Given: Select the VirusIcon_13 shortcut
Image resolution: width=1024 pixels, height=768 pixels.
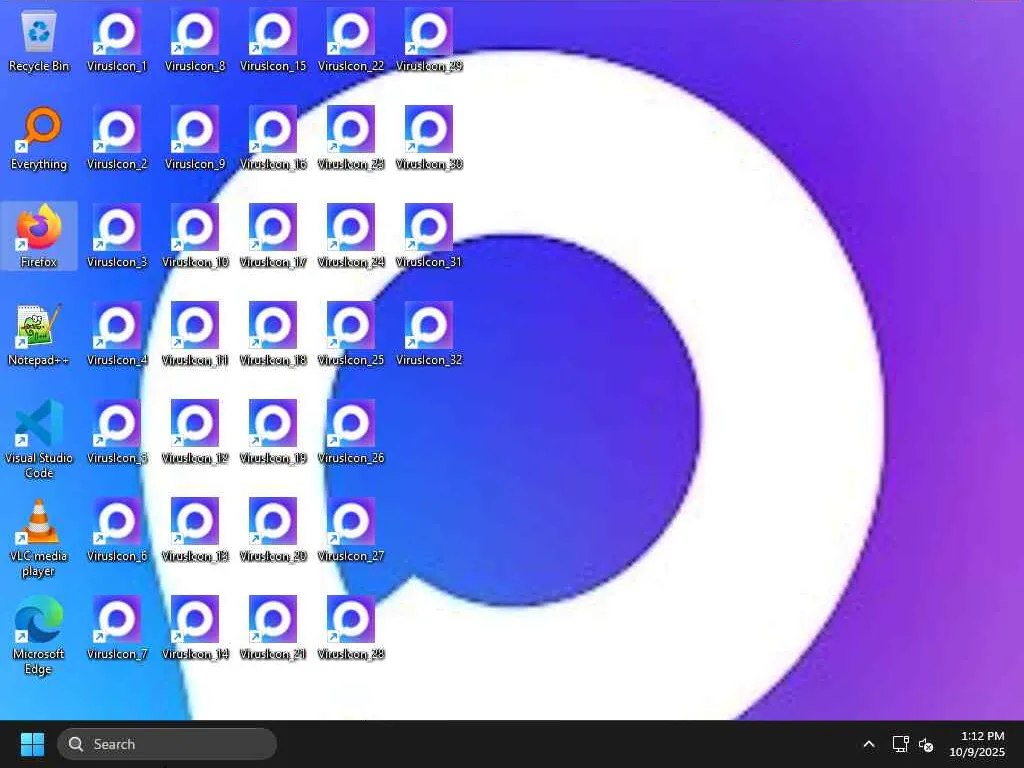Looking at the screenshot, I should 195,530.
